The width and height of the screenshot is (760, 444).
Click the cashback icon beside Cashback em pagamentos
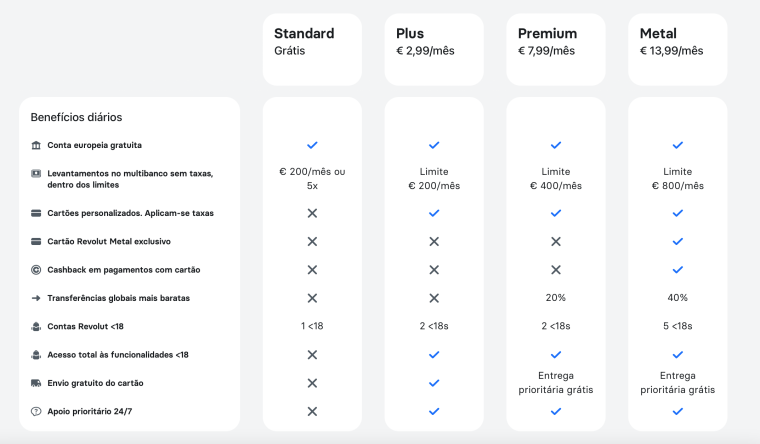(36, 269)
